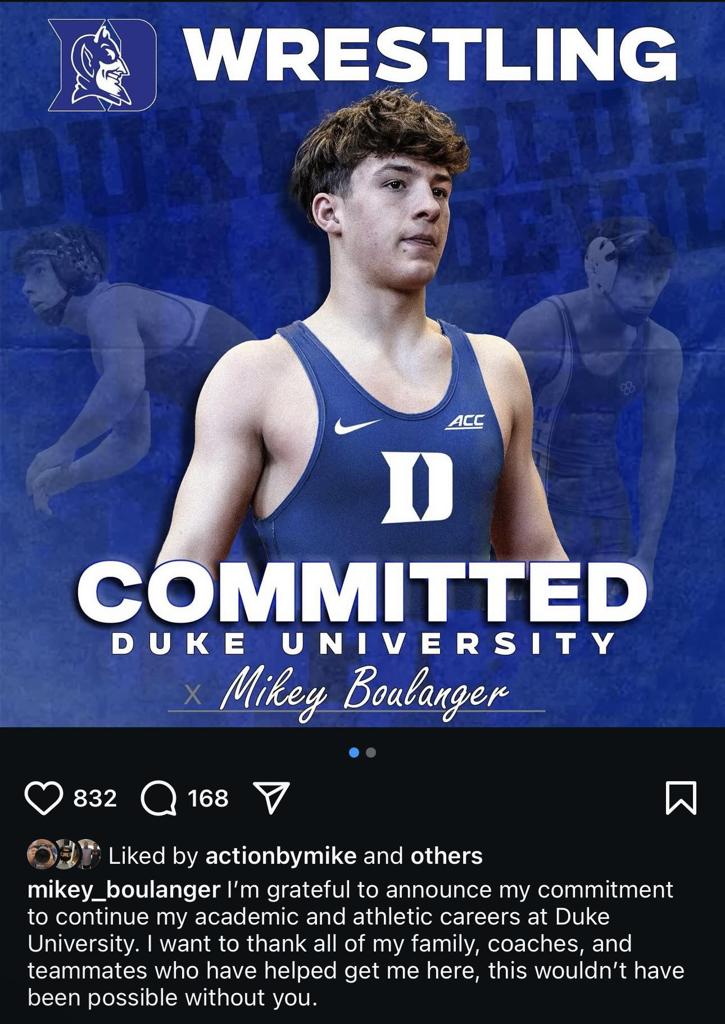Open the mikey_boulanger username in the caption

124,889
